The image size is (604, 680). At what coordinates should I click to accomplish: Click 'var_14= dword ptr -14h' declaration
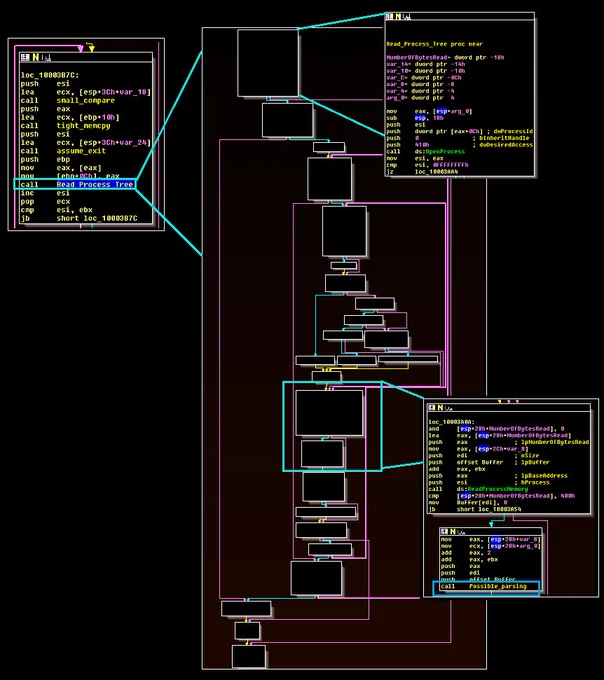point(425,64)
